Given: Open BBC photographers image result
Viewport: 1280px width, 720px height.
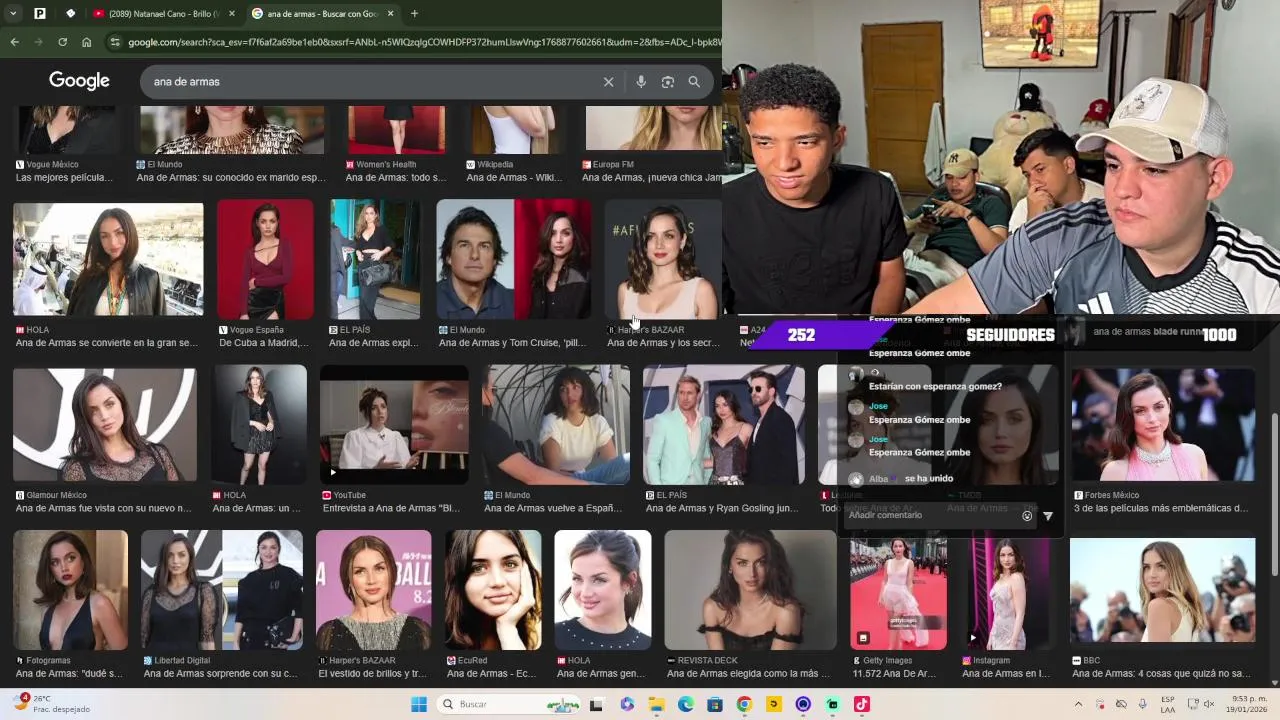Looking at the screenshot, I should [1162, 590].
